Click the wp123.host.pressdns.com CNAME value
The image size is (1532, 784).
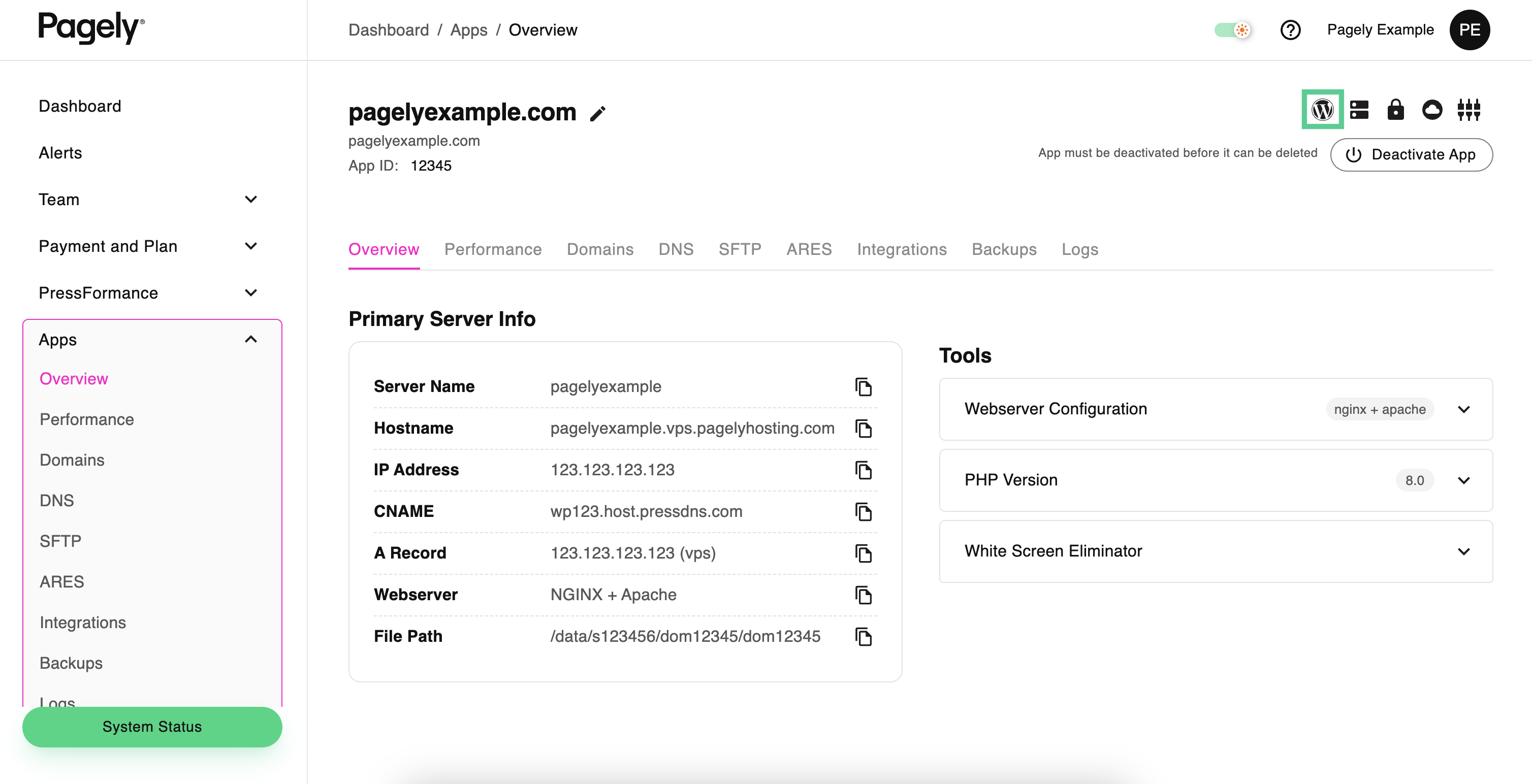click(x=646, y=512)
